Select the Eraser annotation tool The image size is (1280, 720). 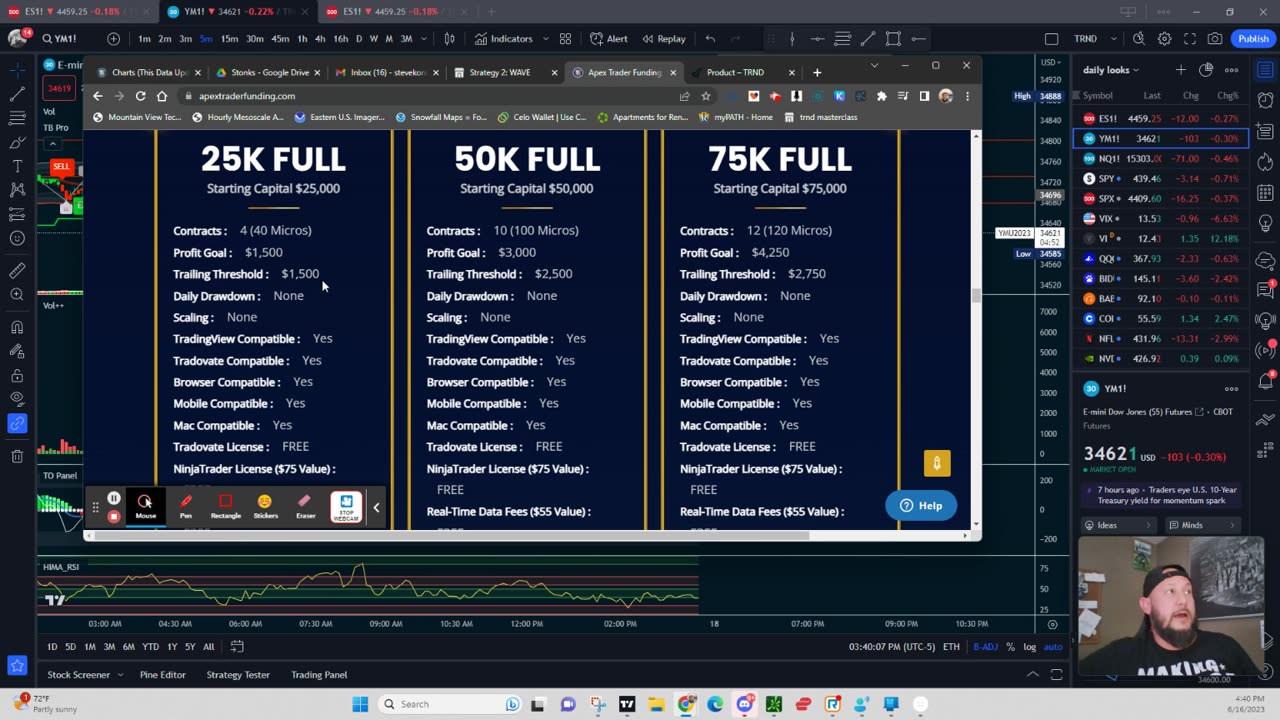(x=305, y=506)
